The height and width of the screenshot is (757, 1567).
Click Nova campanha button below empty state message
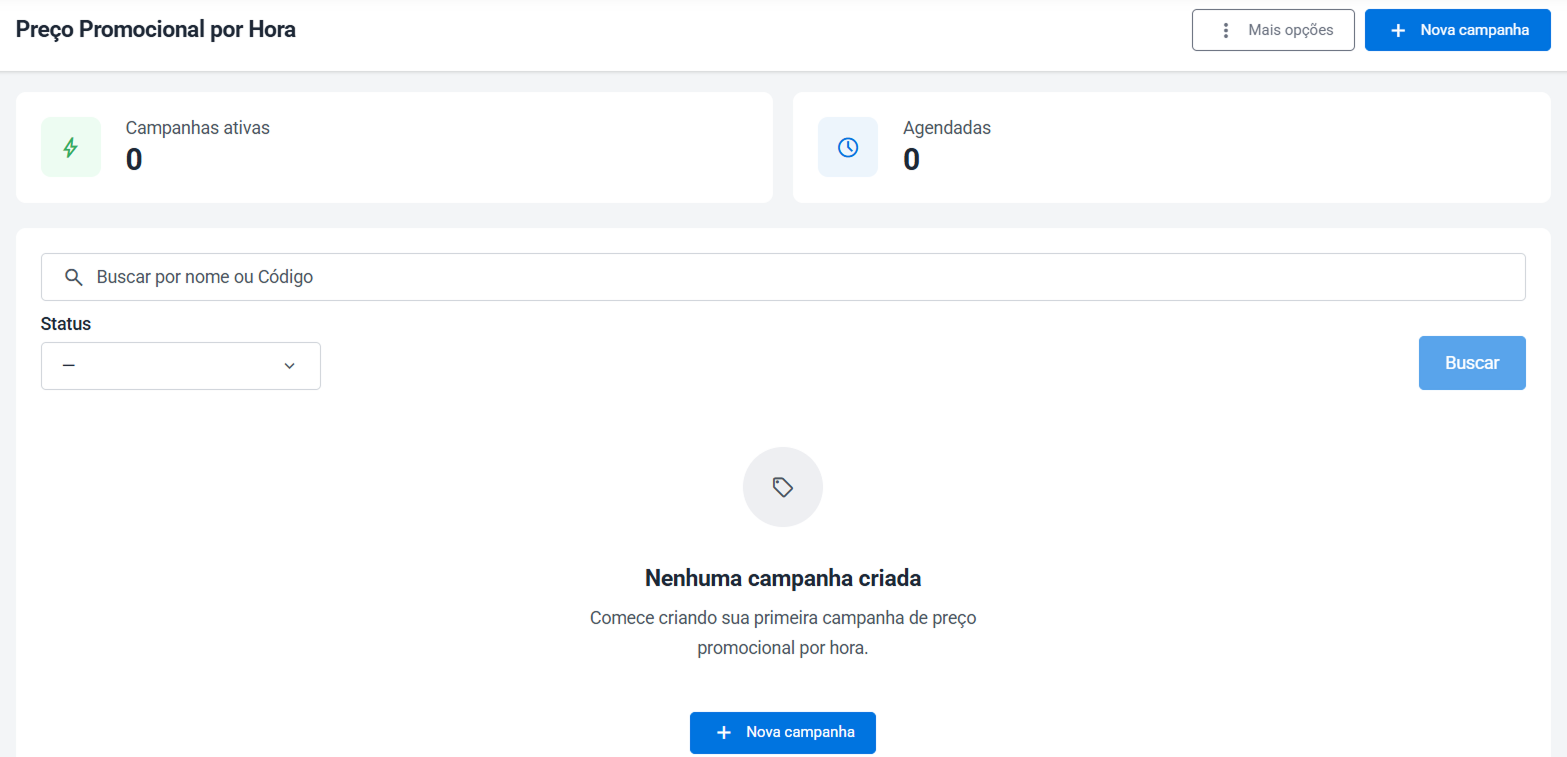pyautogui.click(x=783, y=733)
